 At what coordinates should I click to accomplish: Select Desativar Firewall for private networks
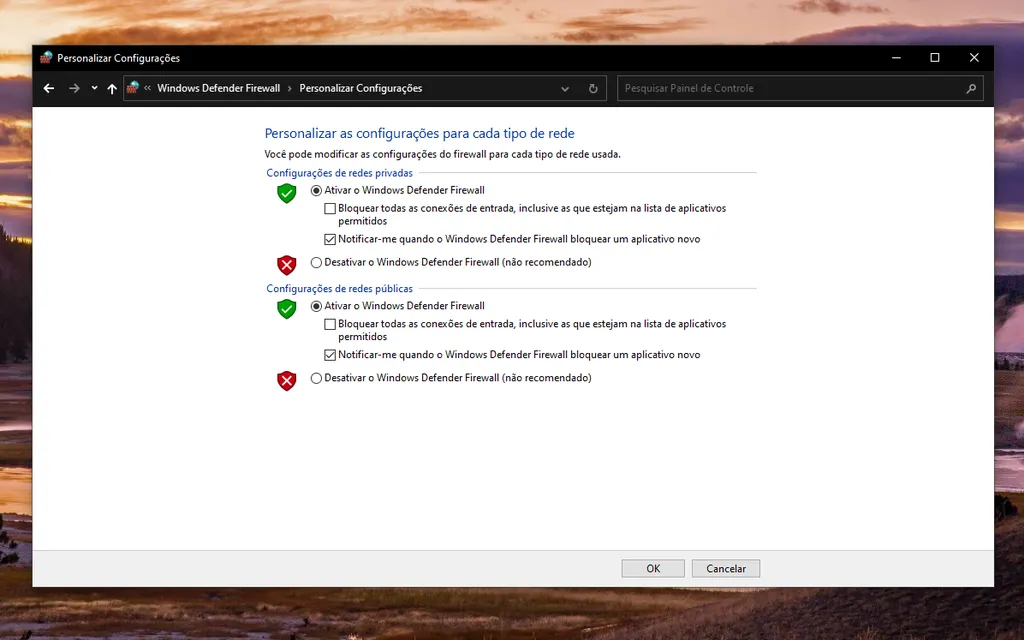click(x=316, y=263)
